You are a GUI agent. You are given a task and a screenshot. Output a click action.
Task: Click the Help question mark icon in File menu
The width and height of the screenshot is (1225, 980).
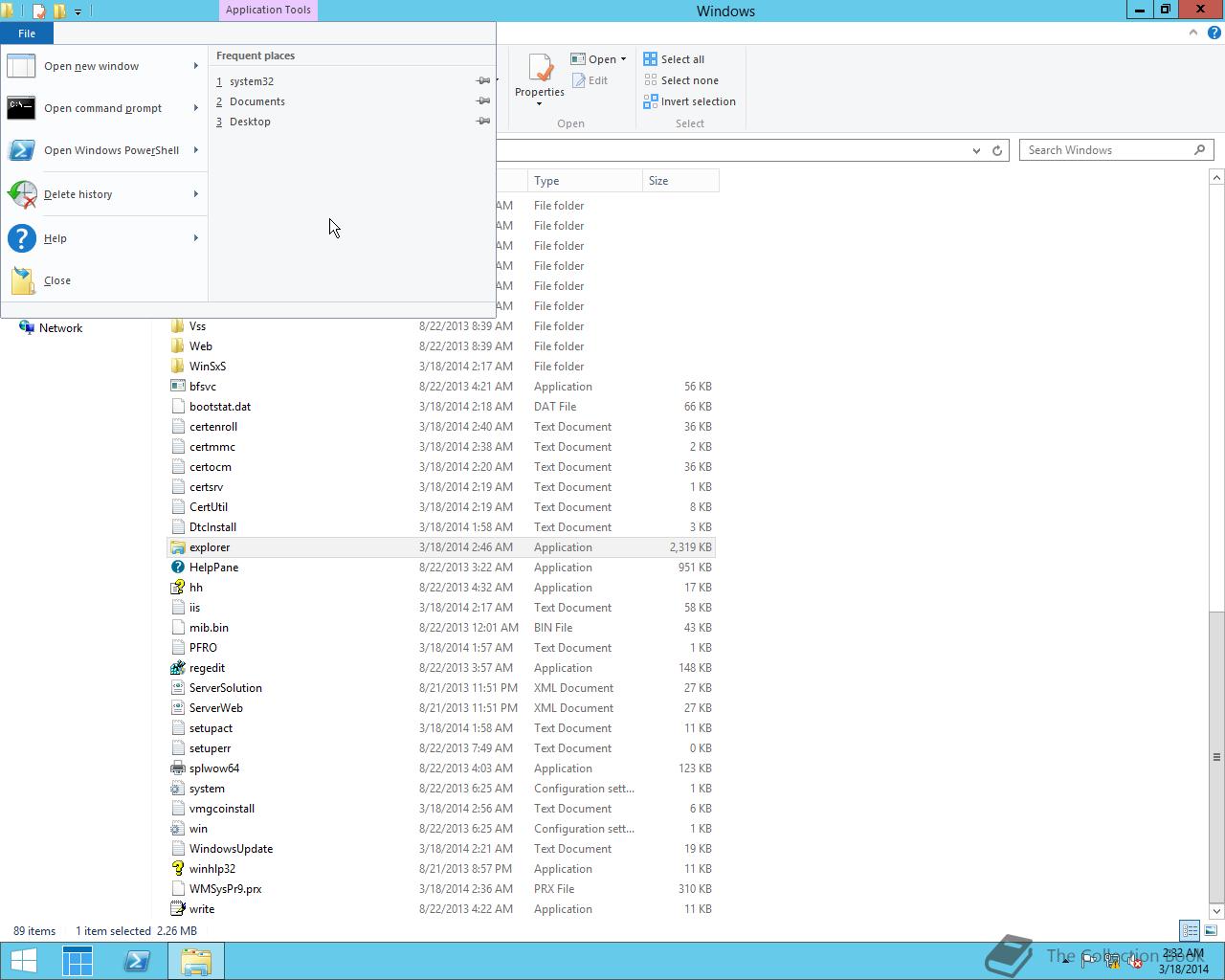(21, 238)
